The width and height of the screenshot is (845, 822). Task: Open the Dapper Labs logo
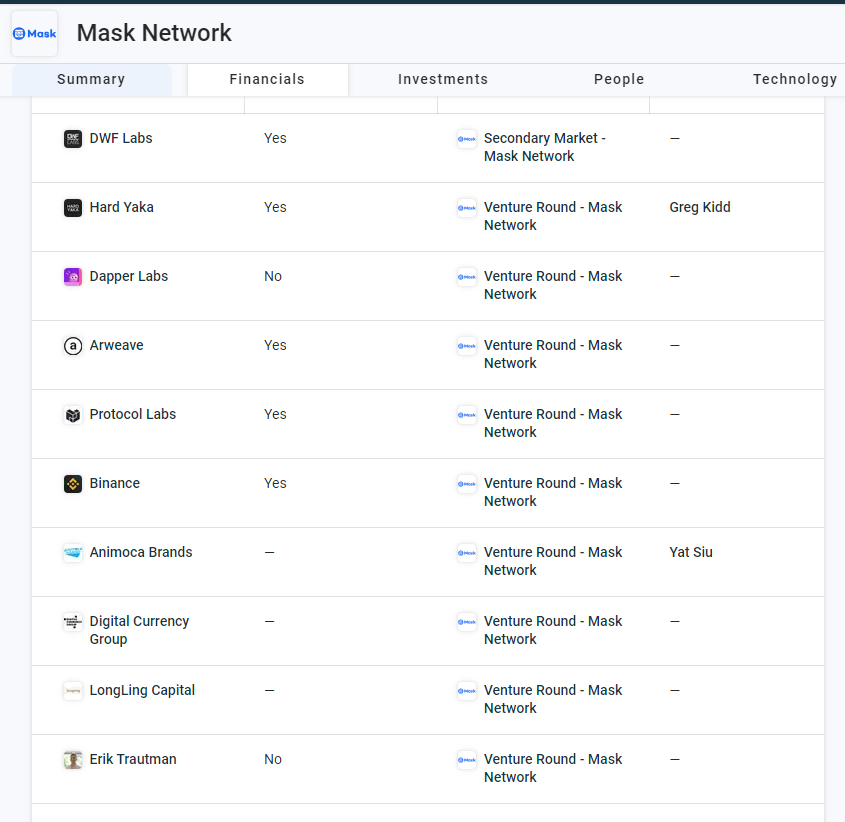(72, 276)
